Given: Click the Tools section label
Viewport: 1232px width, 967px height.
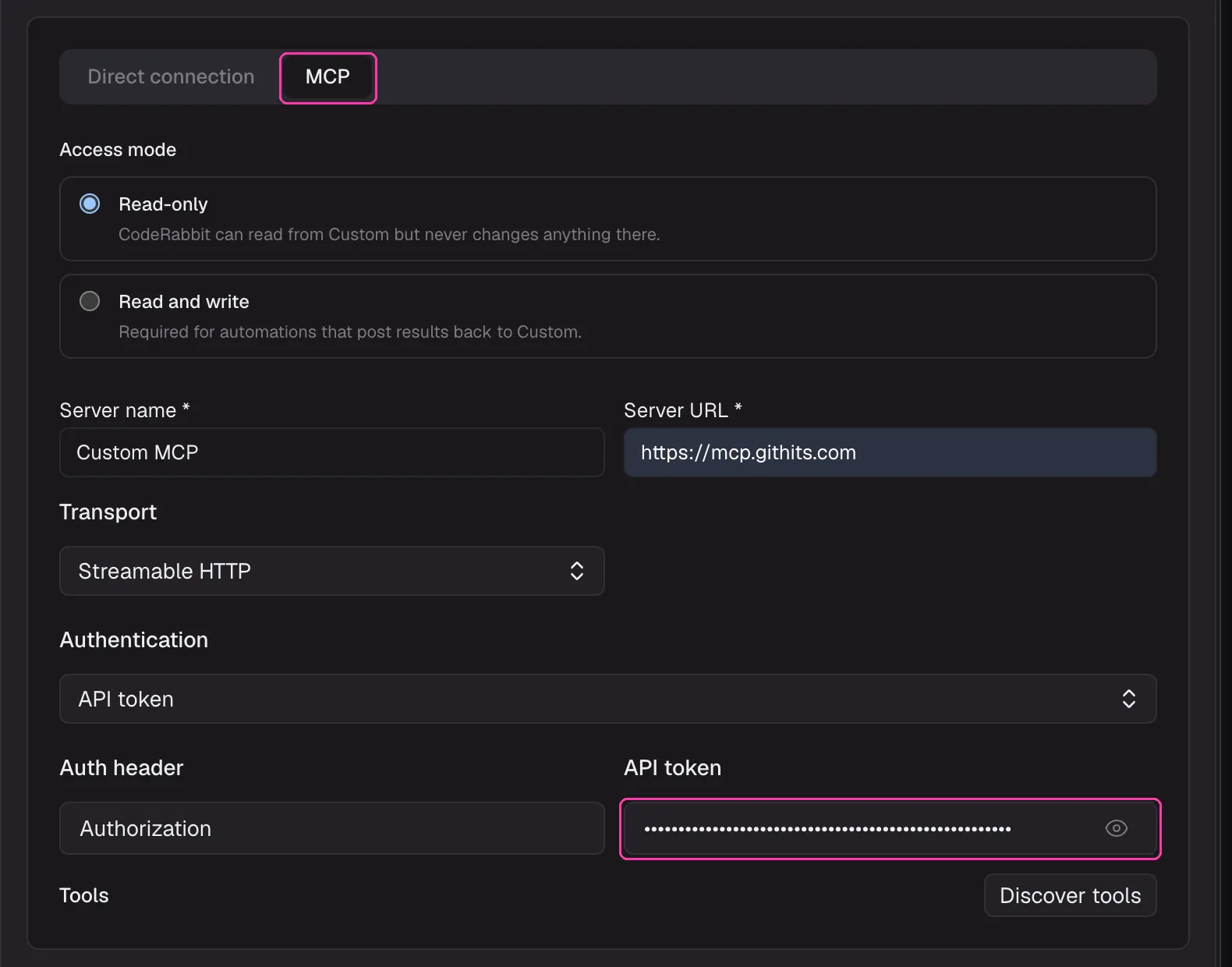Looking at the screenshot, I should click(84, 895).
